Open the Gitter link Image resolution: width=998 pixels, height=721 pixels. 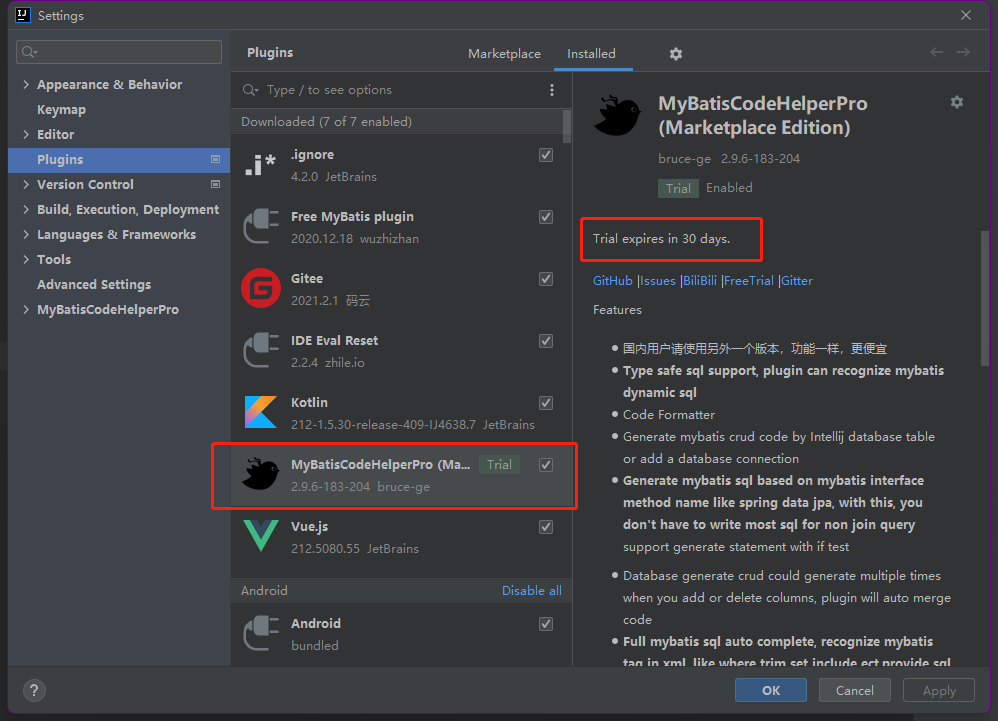(x=797, y=281)
